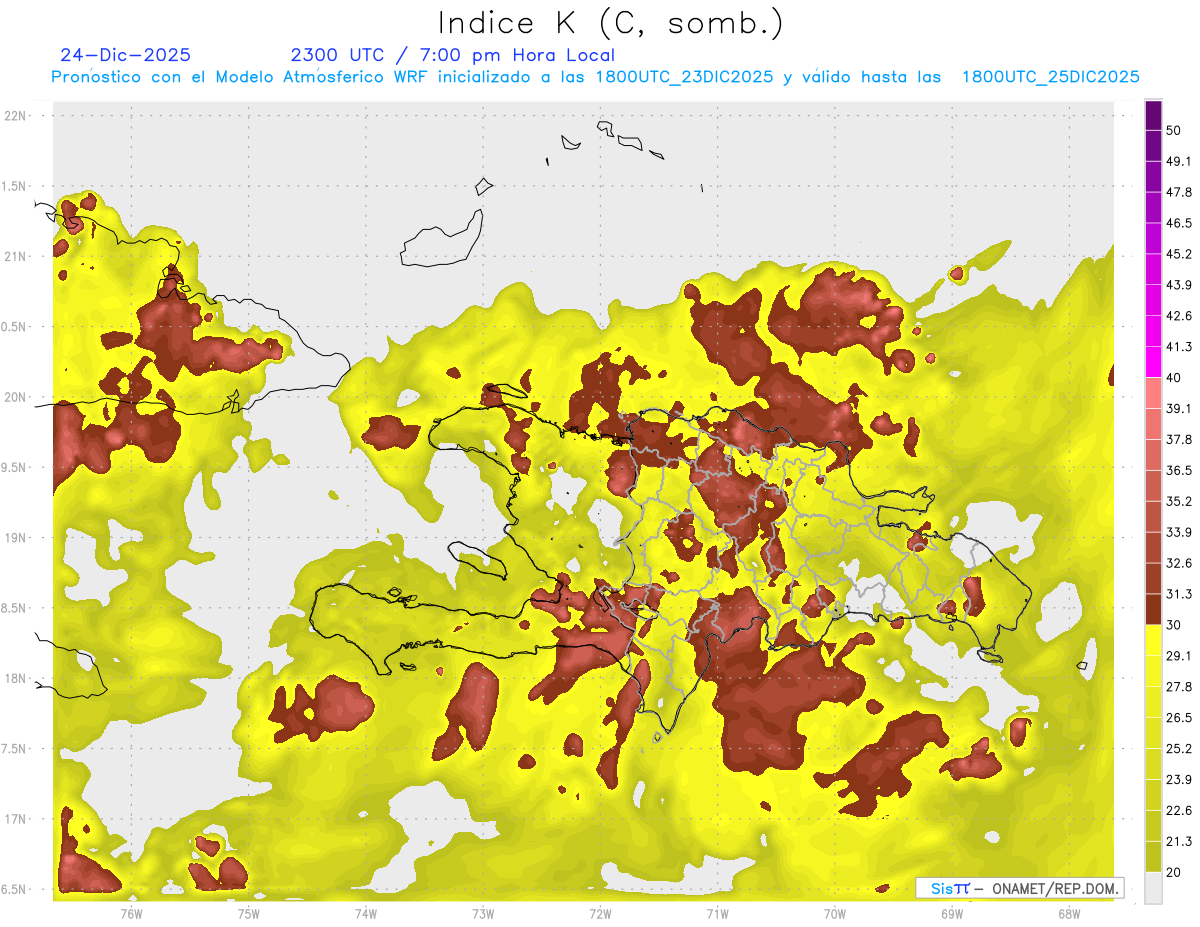This screenshot has height=927, width=1200.
Task: Click the '20' value at the legend bottom
Action: (x=1174, y=872)
